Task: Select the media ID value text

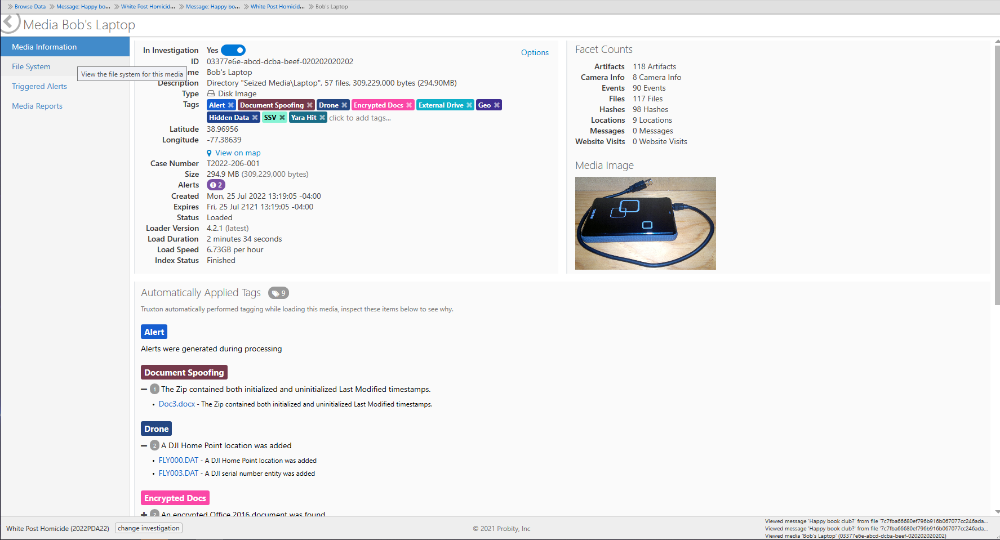Action: coord(280,62)
